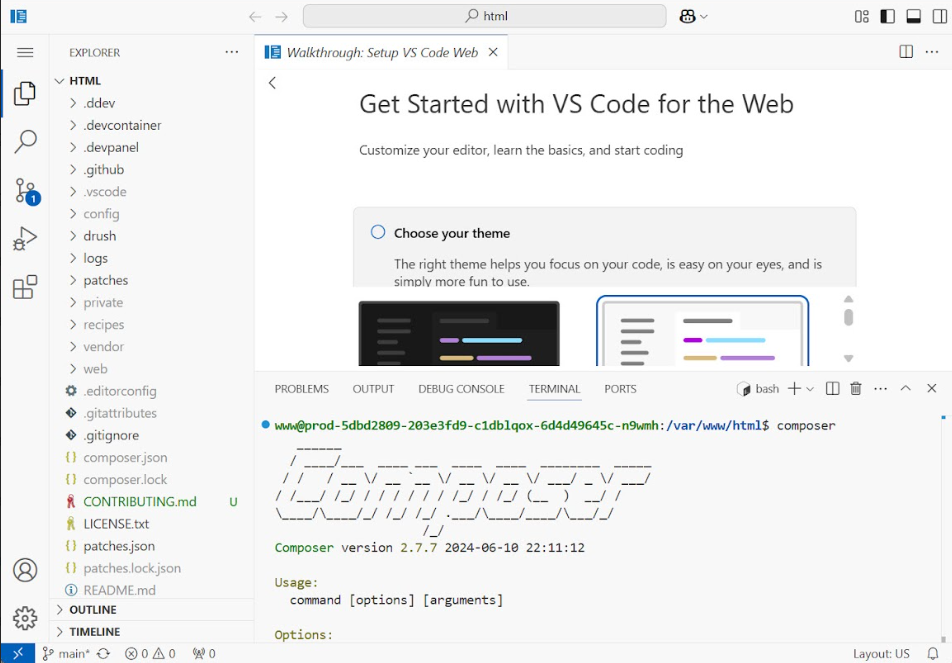Click the walkthrough vertical scrollbar

click(x=848, y=317)
